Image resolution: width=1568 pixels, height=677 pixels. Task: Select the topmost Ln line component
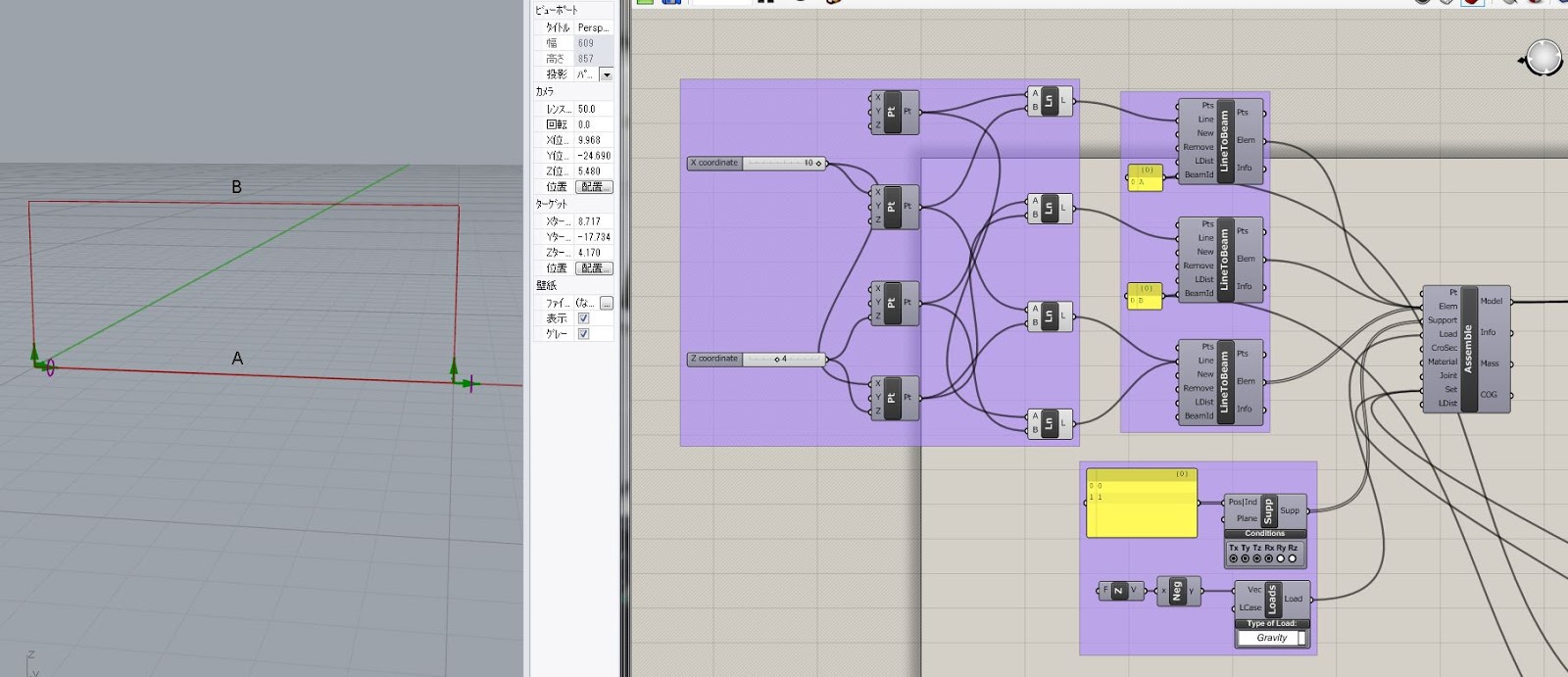point(1049,101)
